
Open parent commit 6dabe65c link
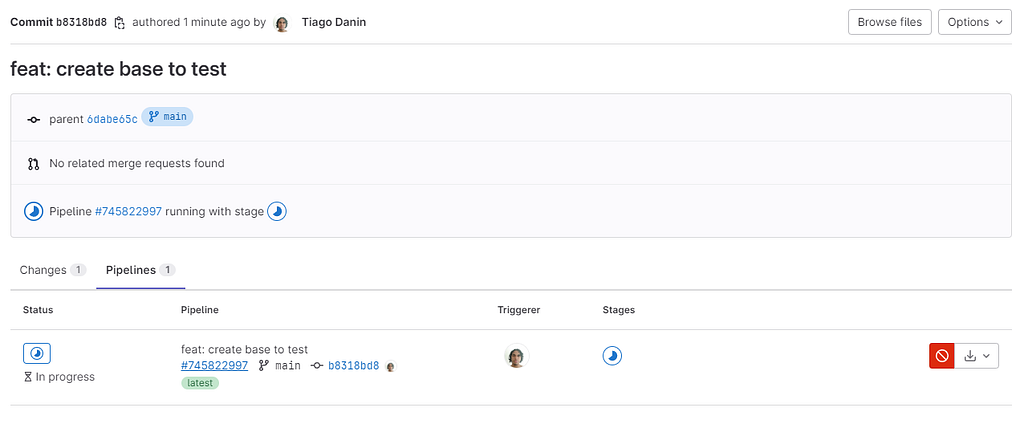[x=112, y=119]
